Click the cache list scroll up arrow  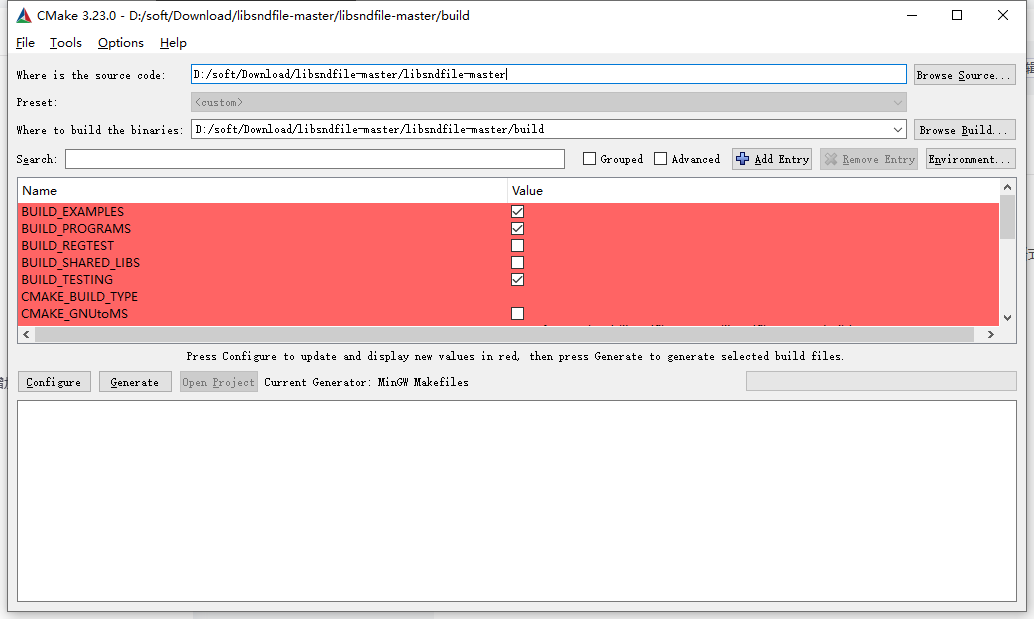click(x=1008, y=187)
